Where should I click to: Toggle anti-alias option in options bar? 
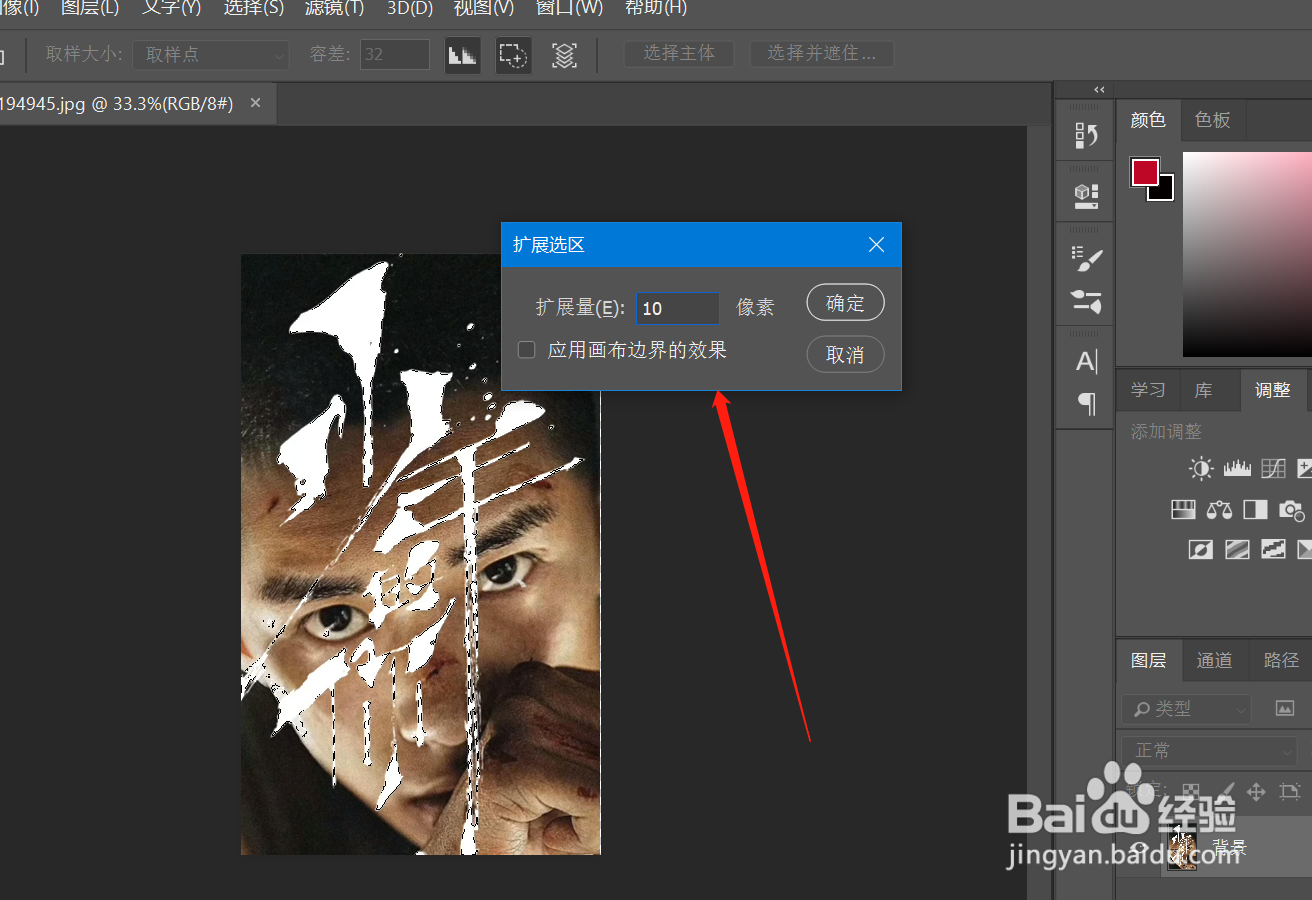pyautogui.click(x=462, y=55)
